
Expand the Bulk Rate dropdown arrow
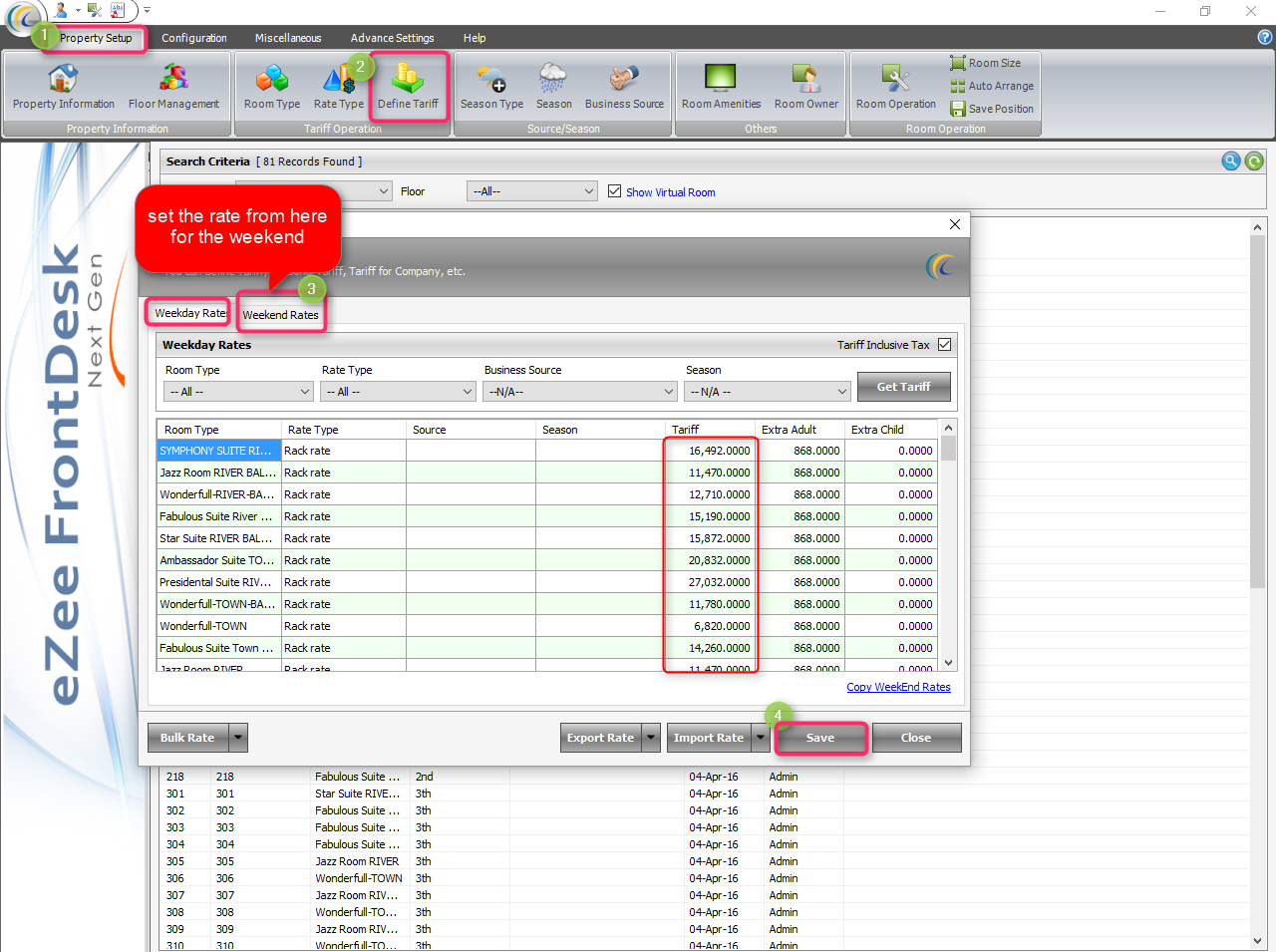click(238, 738)
